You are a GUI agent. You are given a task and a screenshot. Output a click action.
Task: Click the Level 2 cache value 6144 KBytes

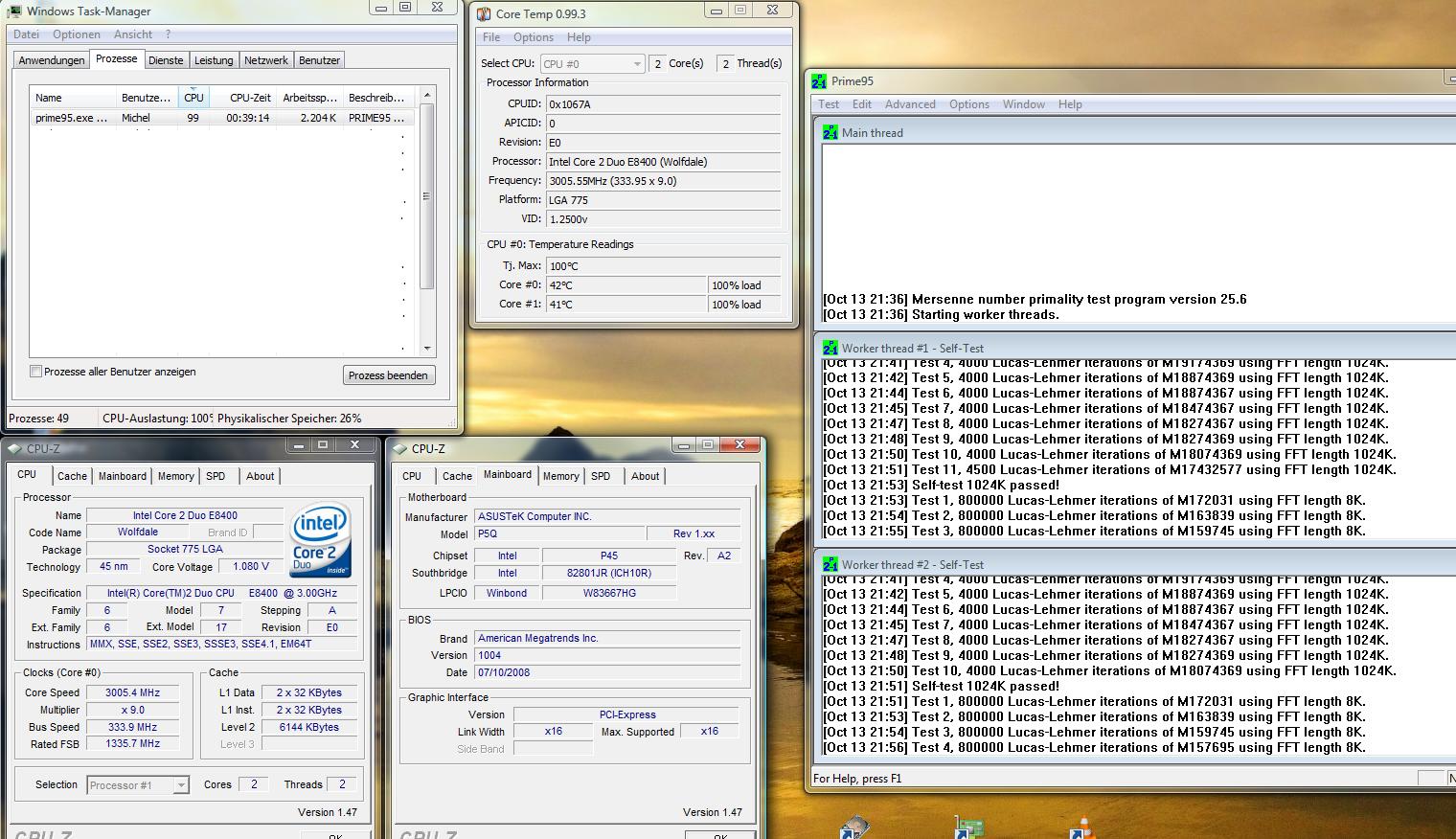click(308, 727)
